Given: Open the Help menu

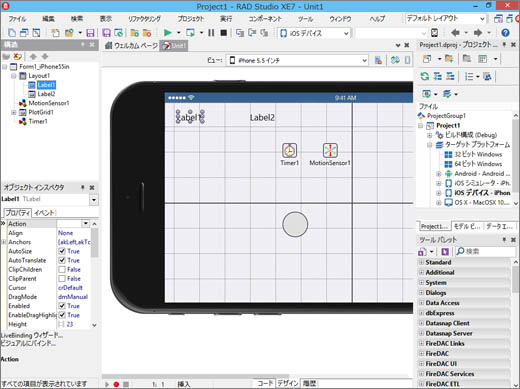Looking at the screenshot, I should tap(377, 19).
